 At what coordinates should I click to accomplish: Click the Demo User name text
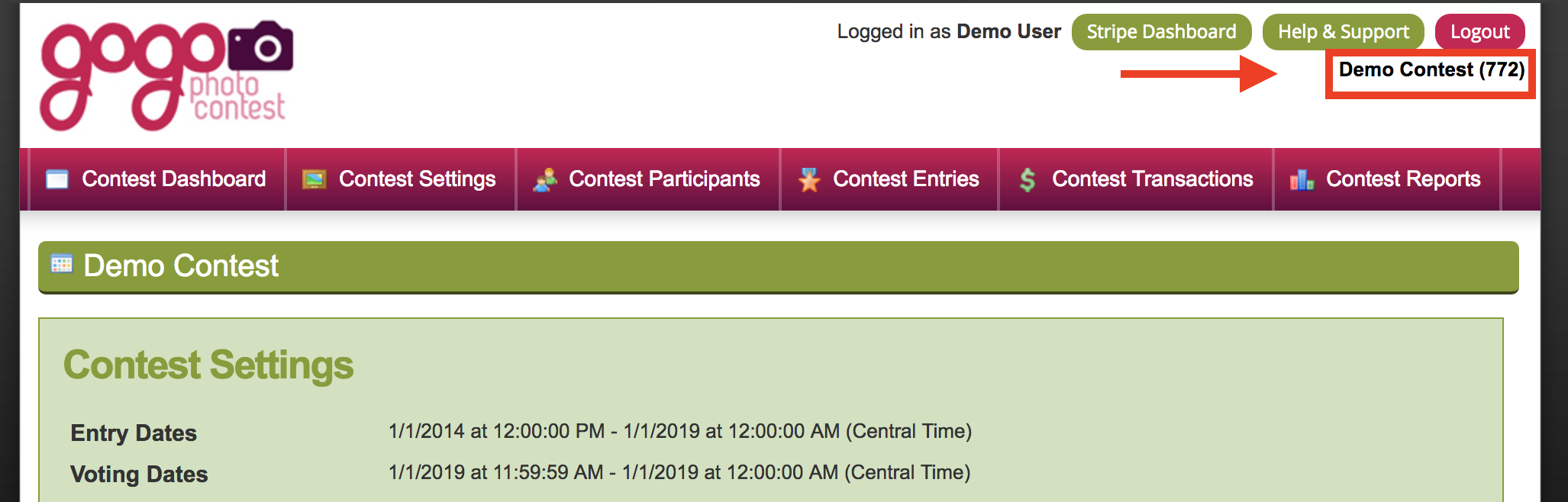tap(1008, 32)
